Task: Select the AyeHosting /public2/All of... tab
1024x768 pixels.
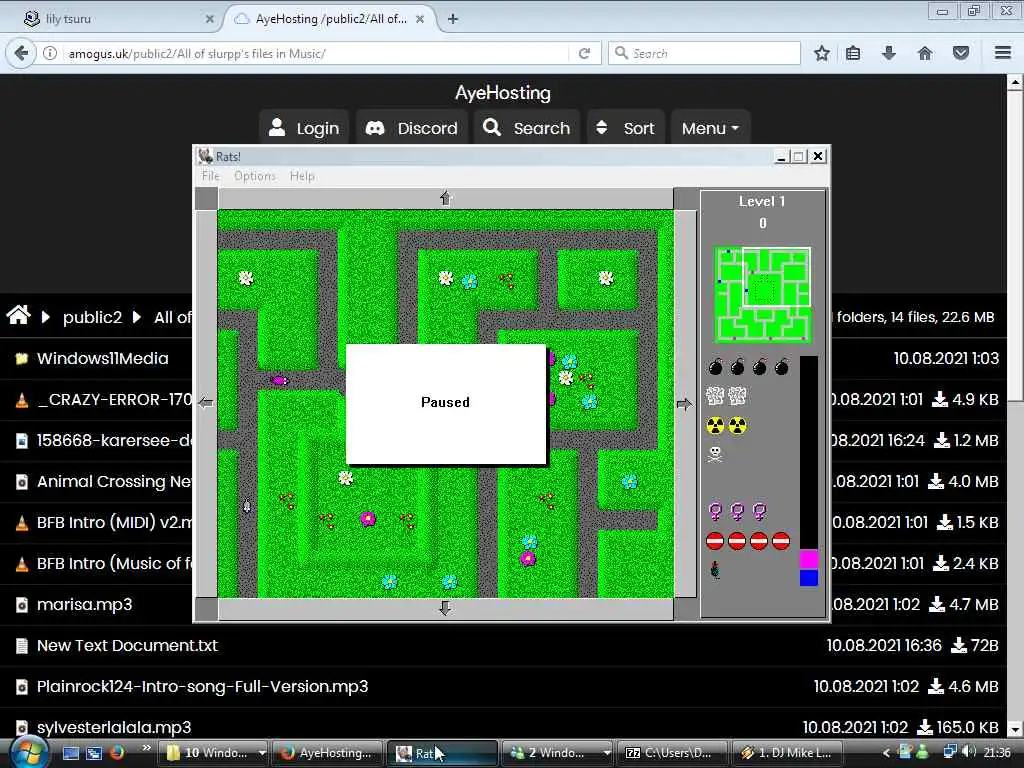Action: (330, 19)
